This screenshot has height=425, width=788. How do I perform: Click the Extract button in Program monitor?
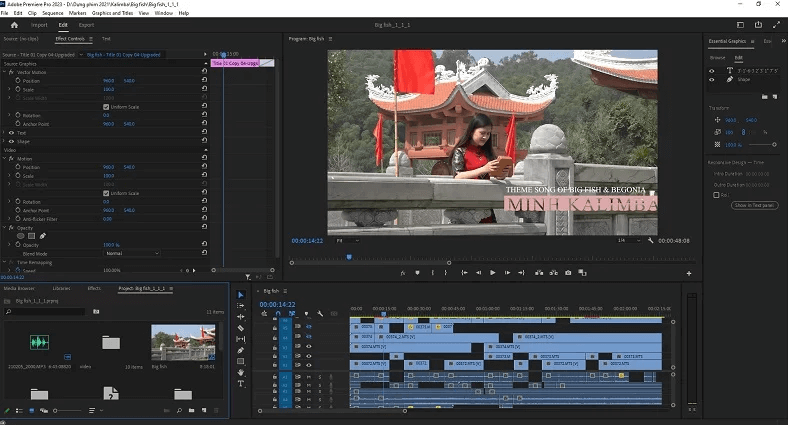click(553, 273)
